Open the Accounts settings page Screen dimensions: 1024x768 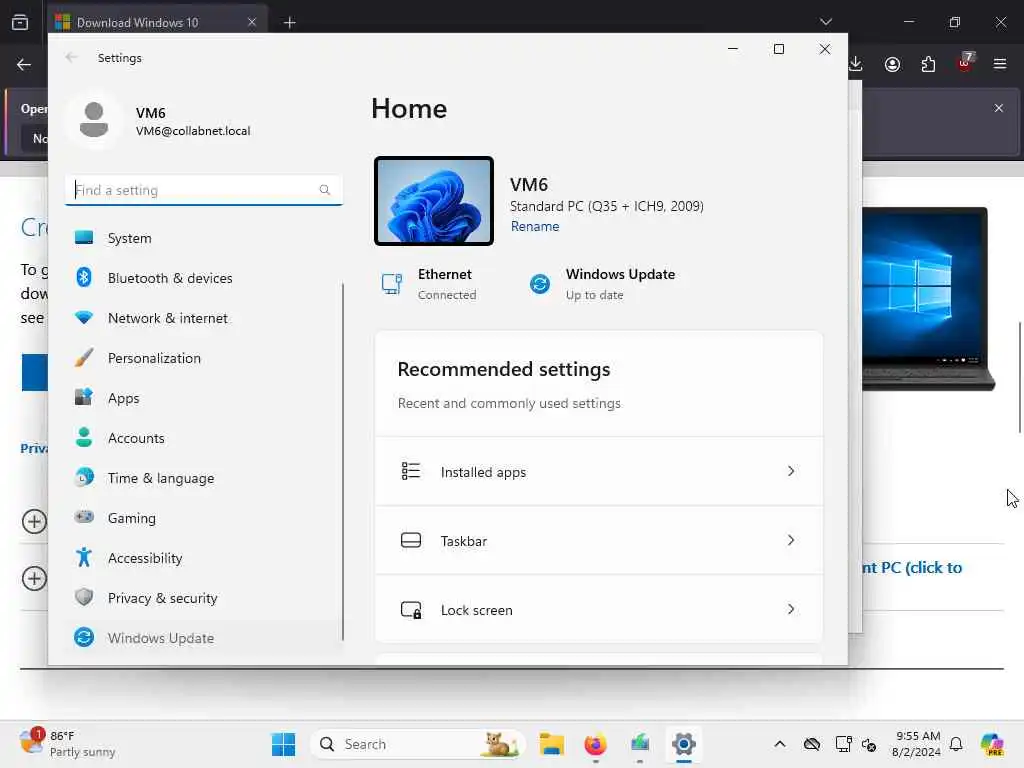click(x=204, y=438)
